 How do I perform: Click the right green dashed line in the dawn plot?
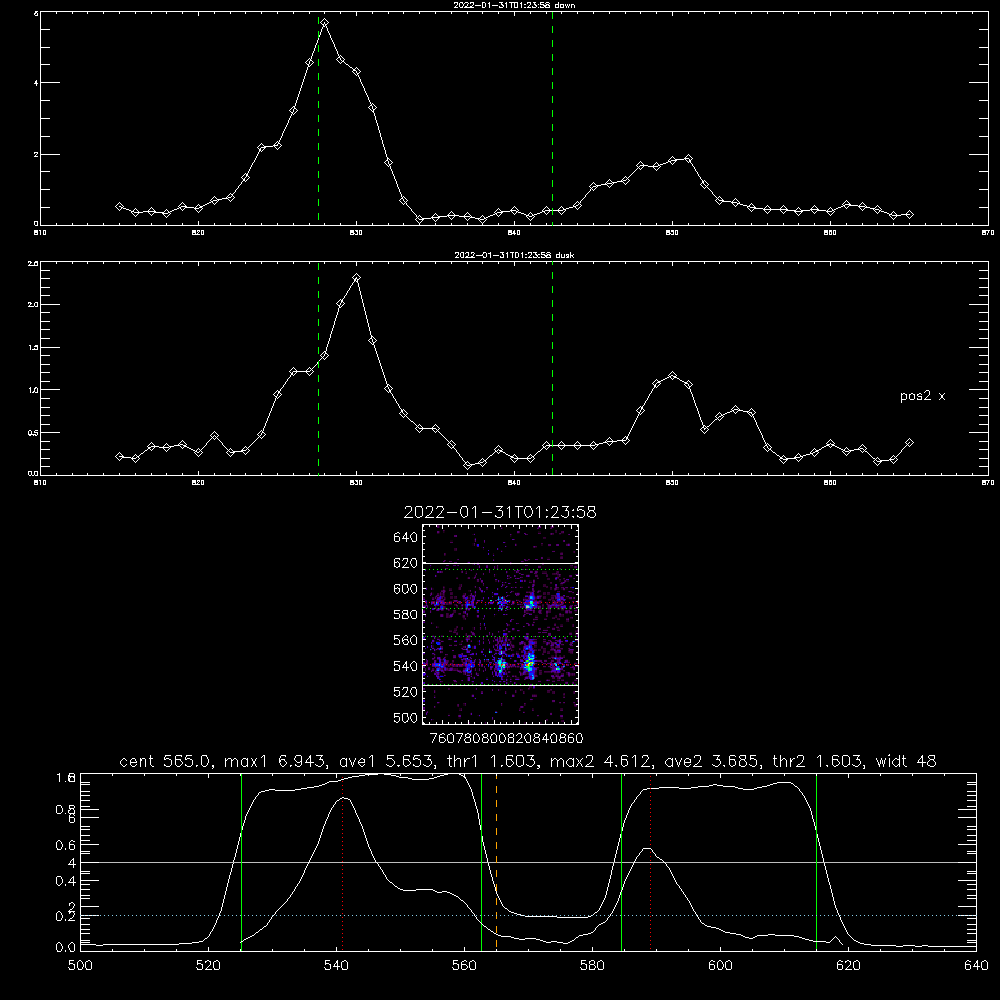click(x=552, y=118)
